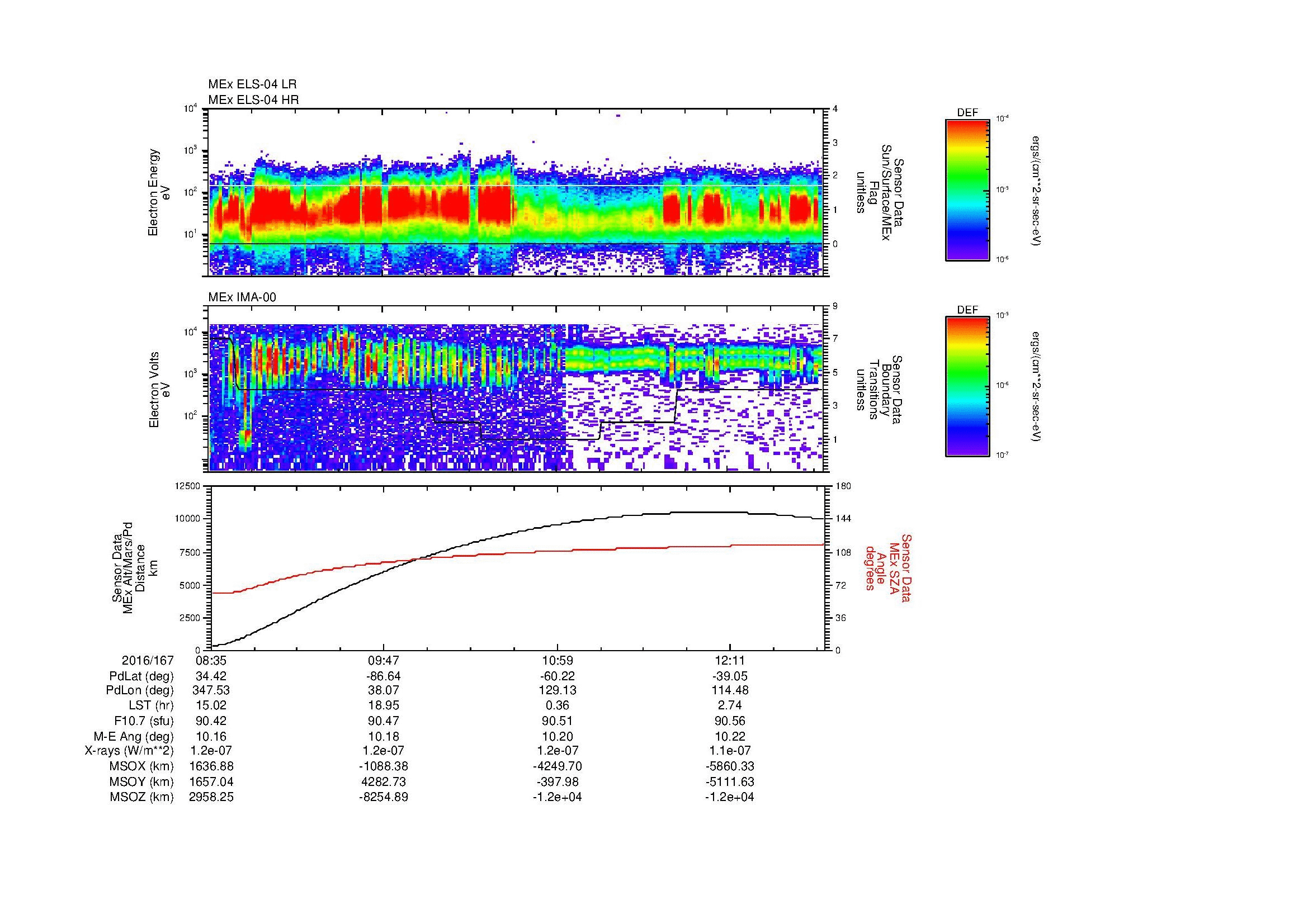Click the 'Electron Volts eV' axis label
Screen dimensions: 1308x924
tap(159, 390)
